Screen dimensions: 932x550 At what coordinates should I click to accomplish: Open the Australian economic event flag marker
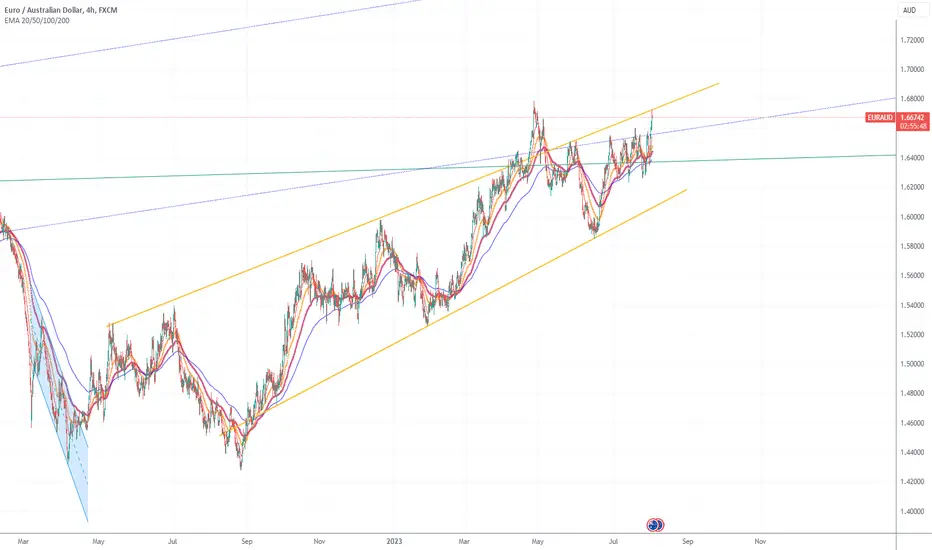pyautogui.click(x=655, y=524)
